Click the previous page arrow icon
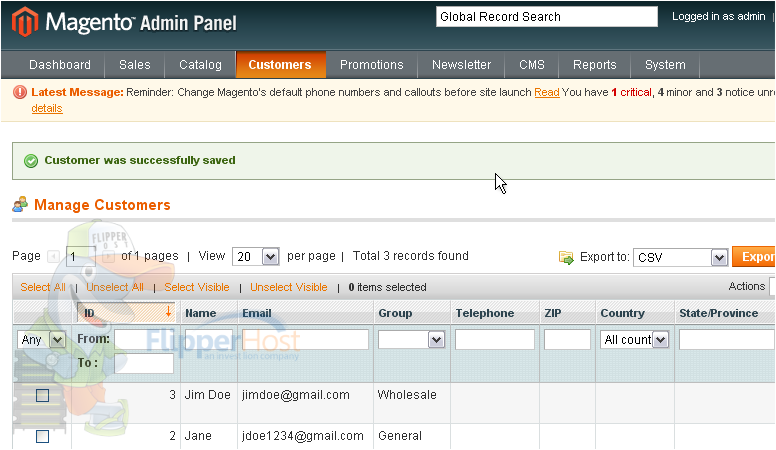The image size is (776, 450). [53, 256]
